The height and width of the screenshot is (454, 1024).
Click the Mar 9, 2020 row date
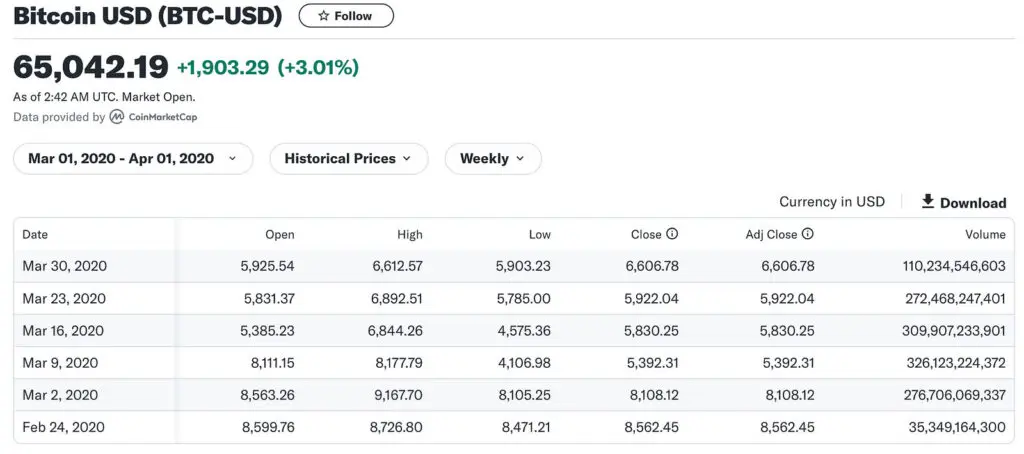coord(60,363)
